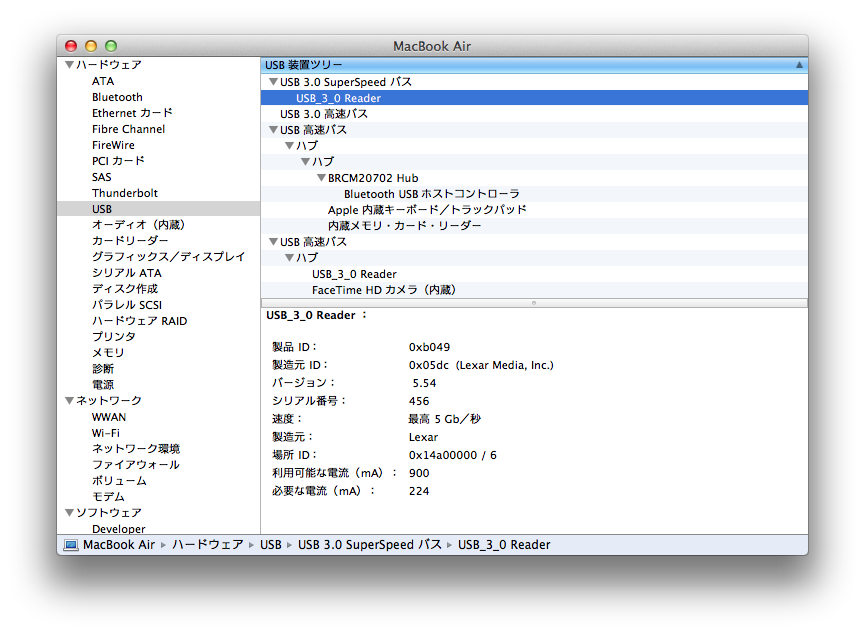This screenshot has width=865, height=634.
Task: Select Bluetooth in the sidebar
Action: click(117, 97)
